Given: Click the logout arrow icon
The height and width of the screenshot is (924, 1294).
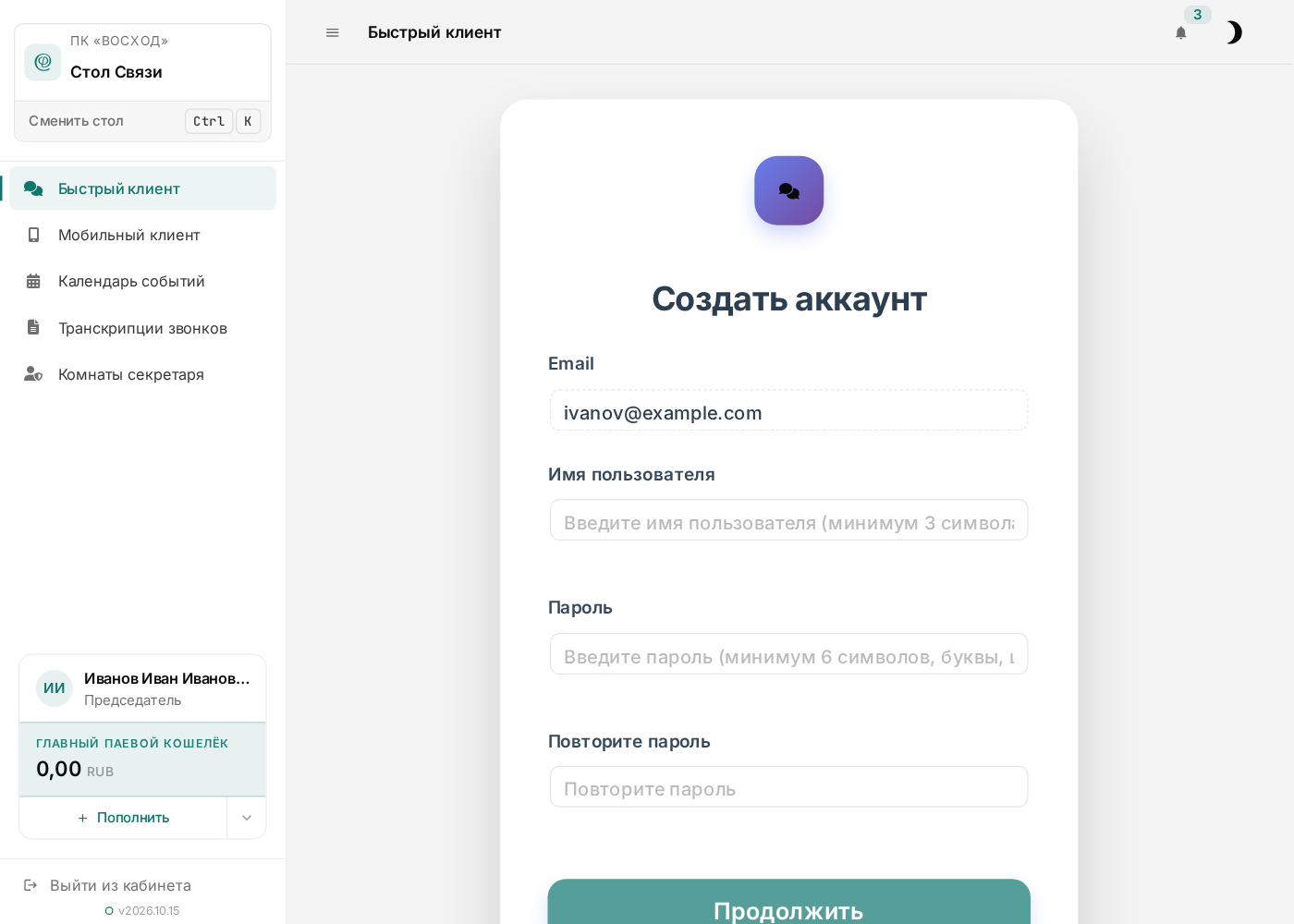Looking at the screenshot, I should coord(31,885).
